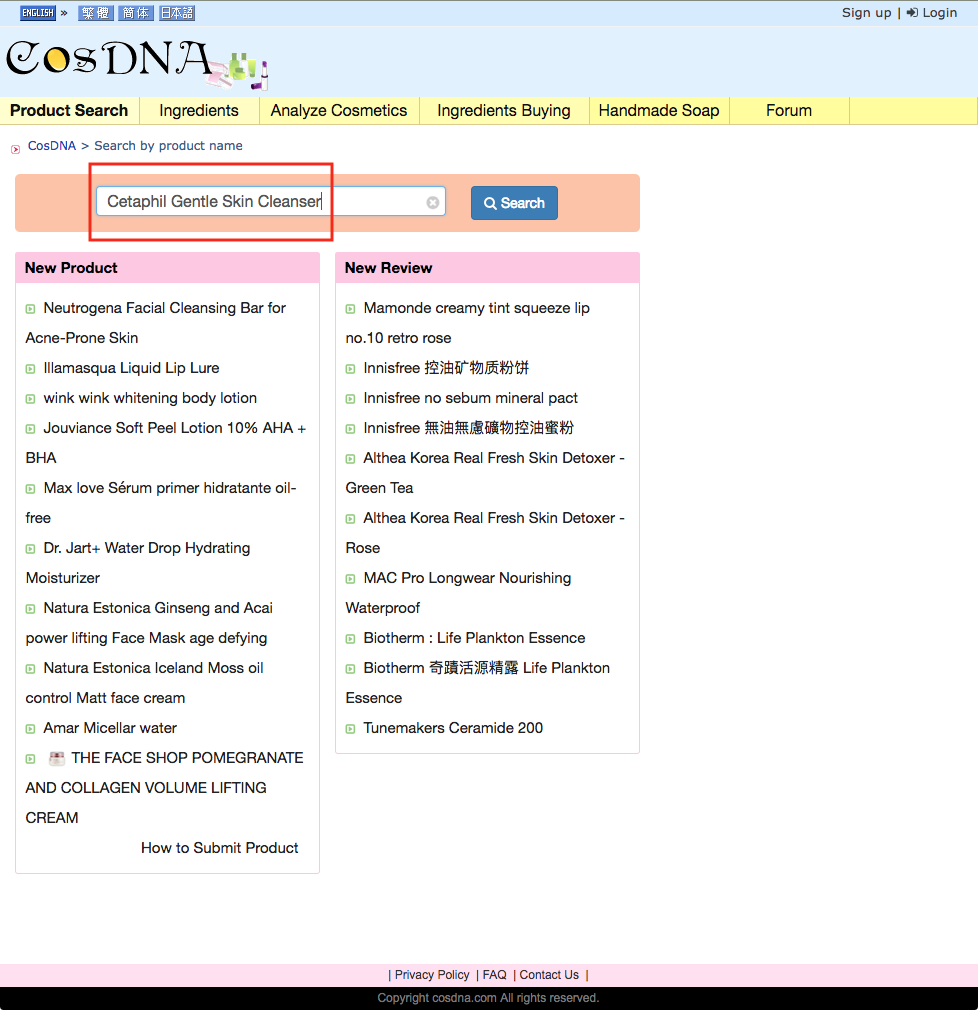Open Innisfree 無油無慮礦物控油蜜粉 review

click(x=468, y=428)
